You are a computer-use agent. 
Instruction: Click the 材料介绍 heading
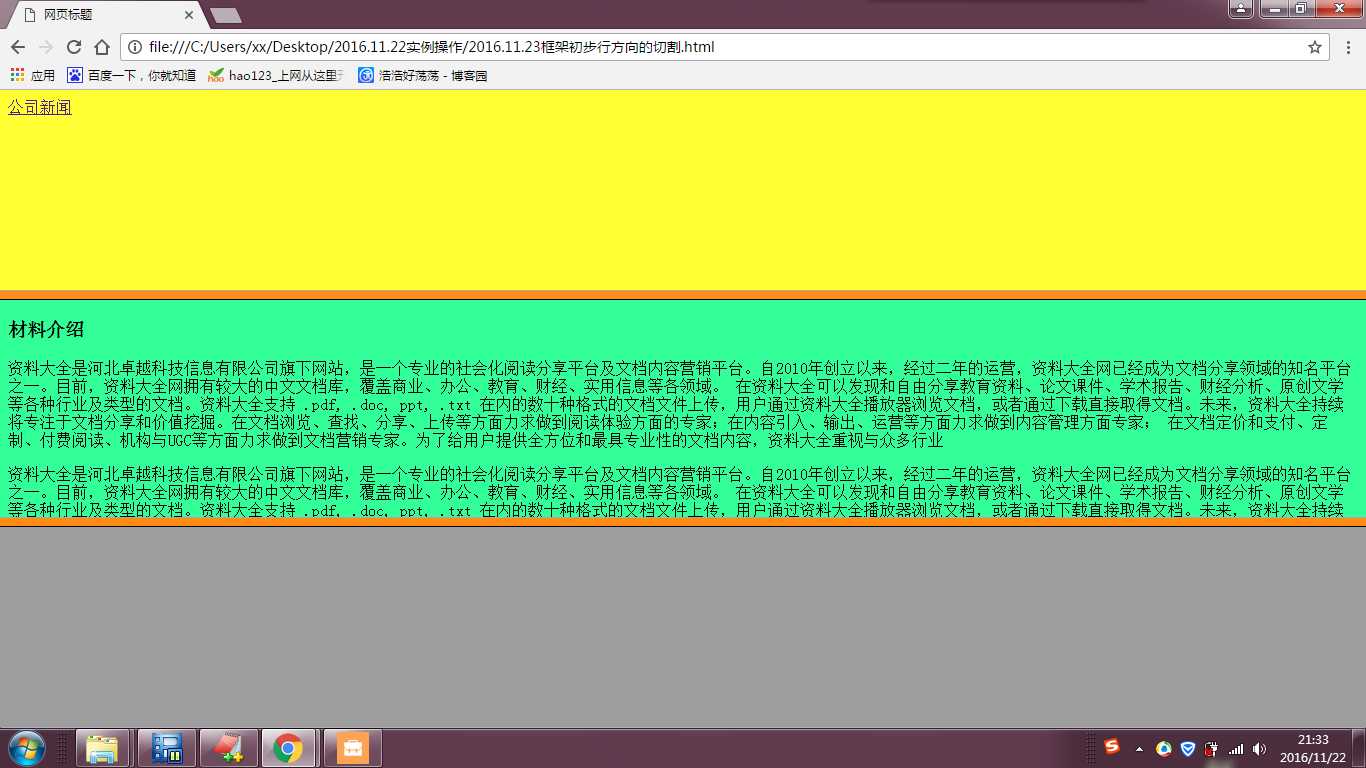pyautogui.click(x=46, y=329)
